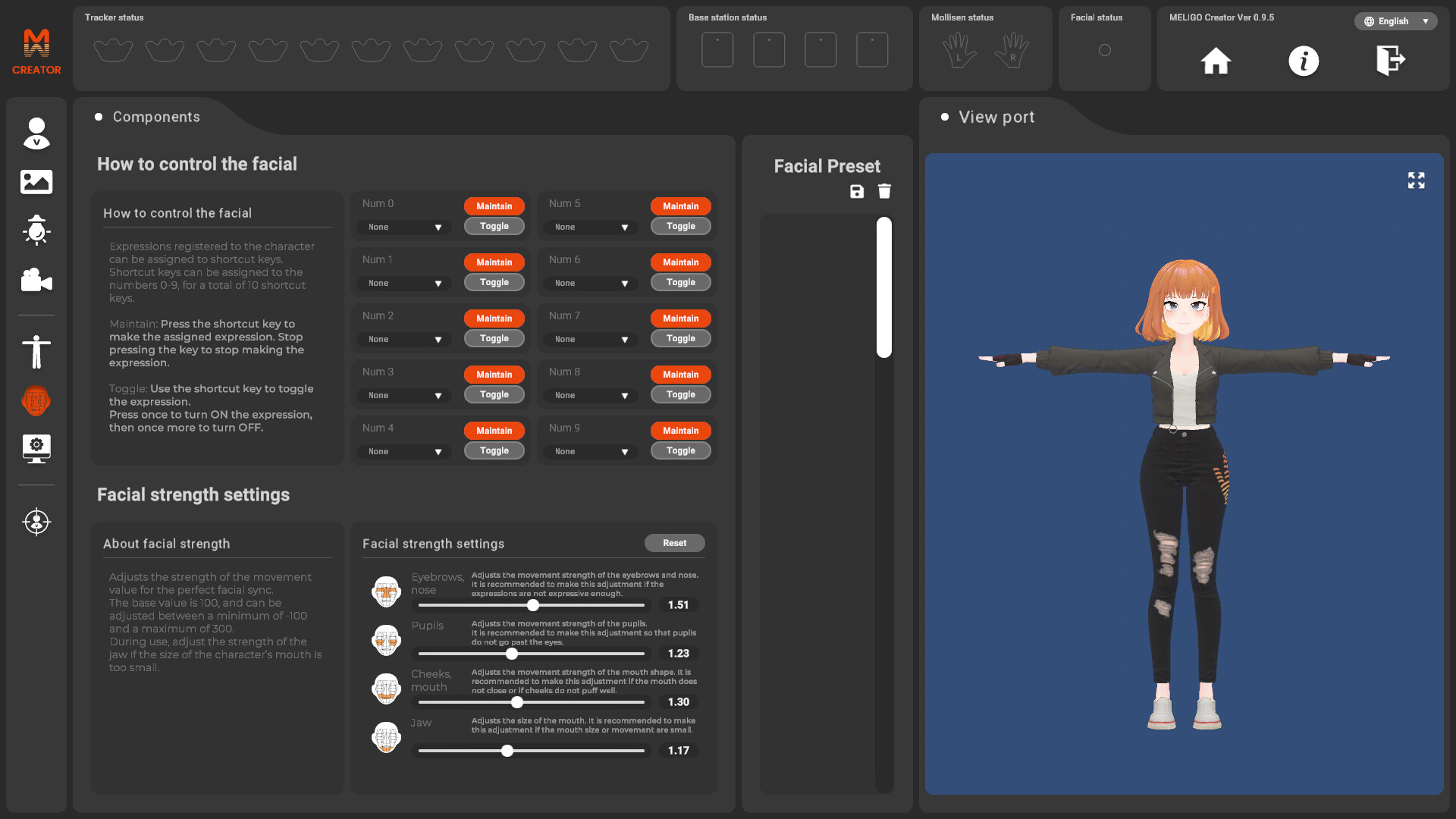
Task: Open the monitor settings gear sidebar icon
Action: (36, 449)
